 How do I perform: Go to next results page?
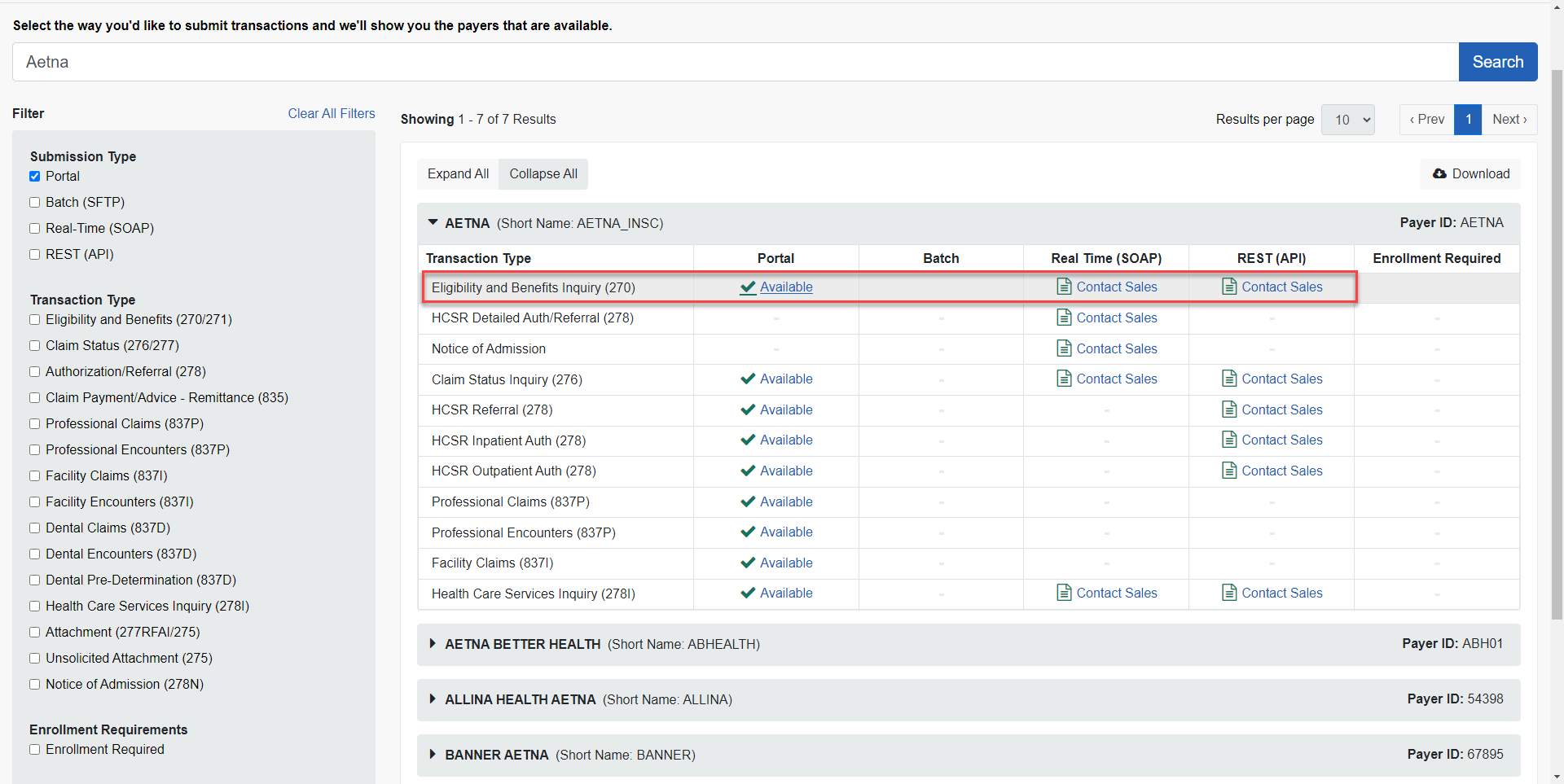pos(1509,120)
